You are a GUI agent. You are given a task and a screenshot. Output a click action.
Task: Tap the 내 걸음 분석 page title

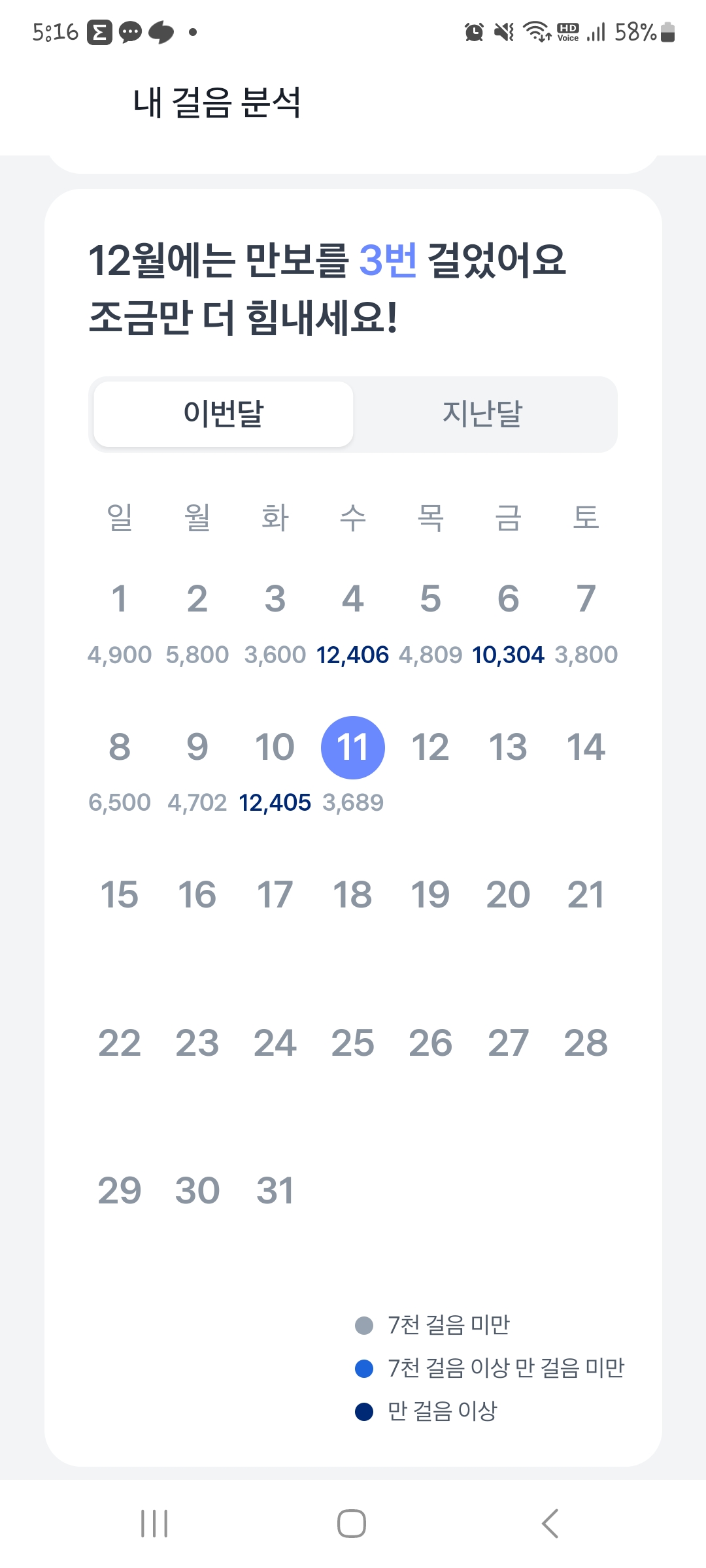tap(217, 103)
